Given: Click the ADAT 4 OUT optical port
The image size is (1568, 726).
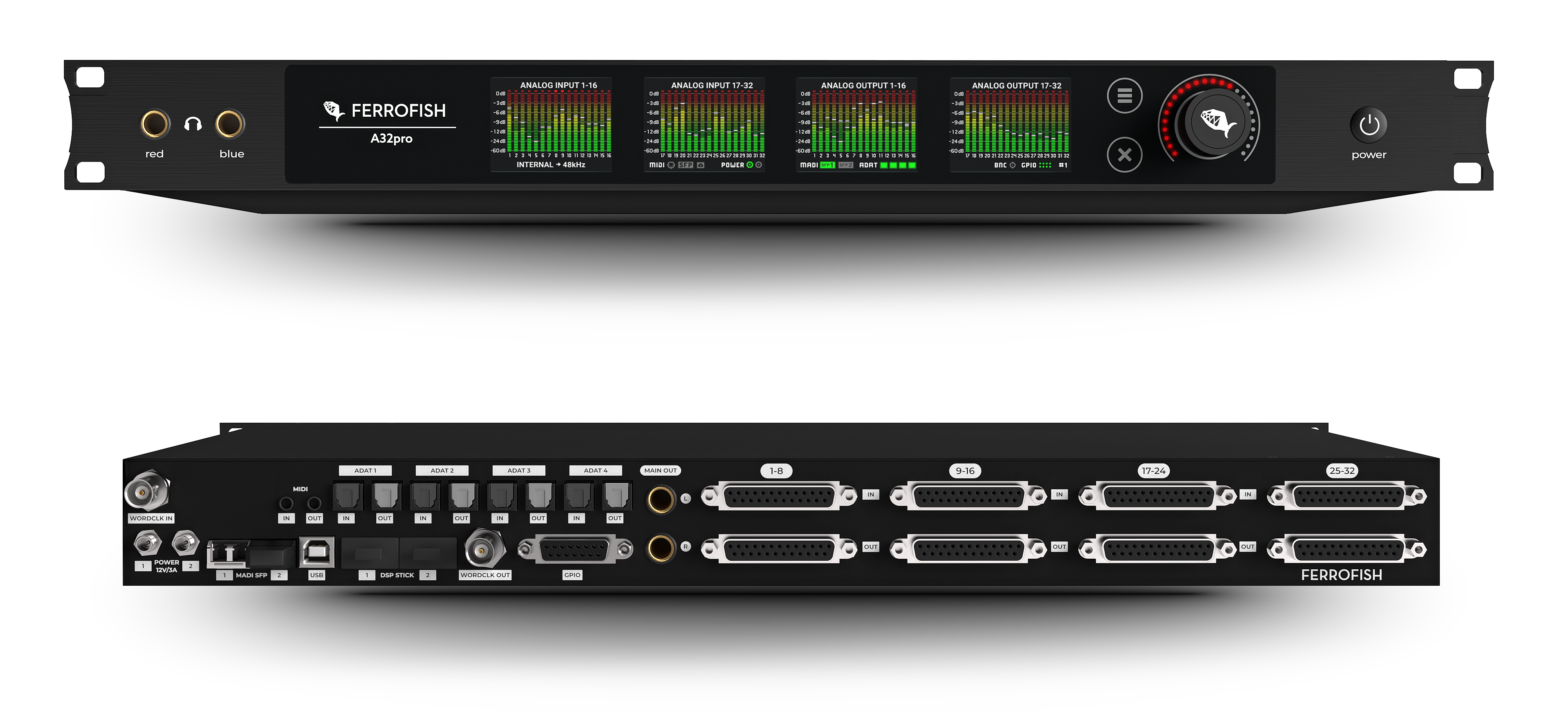Looking at the screenshot, I should click(x=617, y=496).
